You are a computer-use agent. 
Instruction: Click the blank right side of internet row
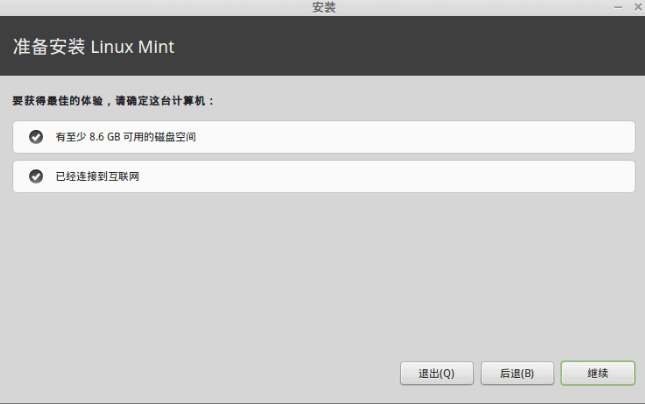[x=450, y=176]
